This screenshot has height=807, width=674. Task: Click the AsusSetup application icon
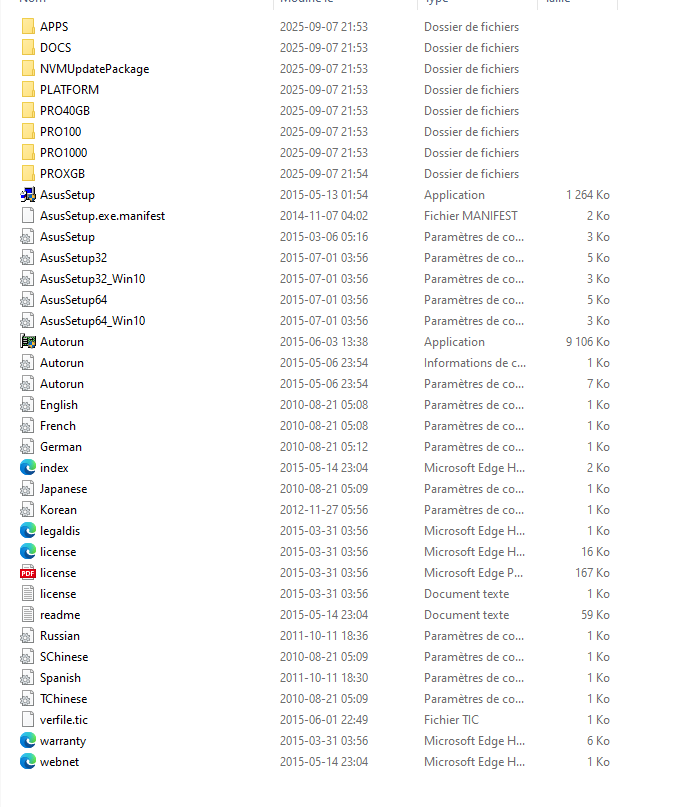click(28, 195)
